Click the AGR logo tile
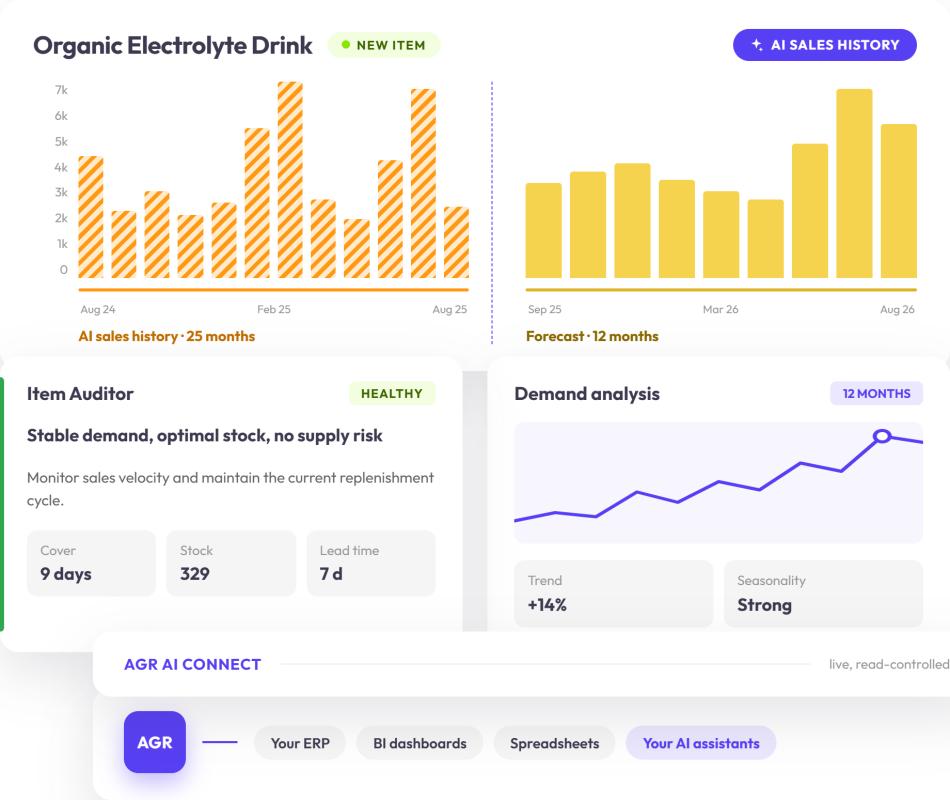950x800 pixels. point(154,742)
